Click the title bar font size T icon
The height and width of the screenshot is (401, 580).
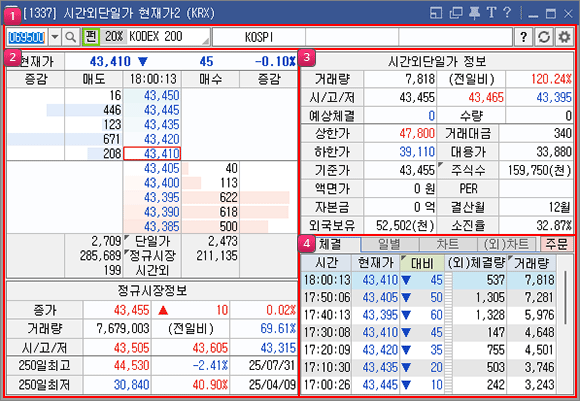point(491,13)
